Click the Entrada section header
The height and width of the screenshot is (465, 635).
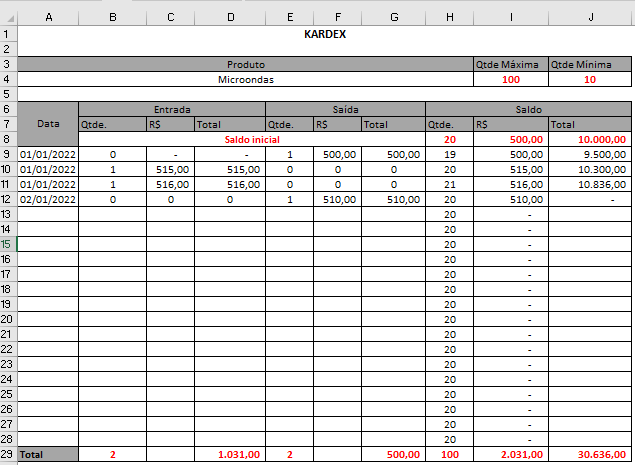tap(172, 109)
